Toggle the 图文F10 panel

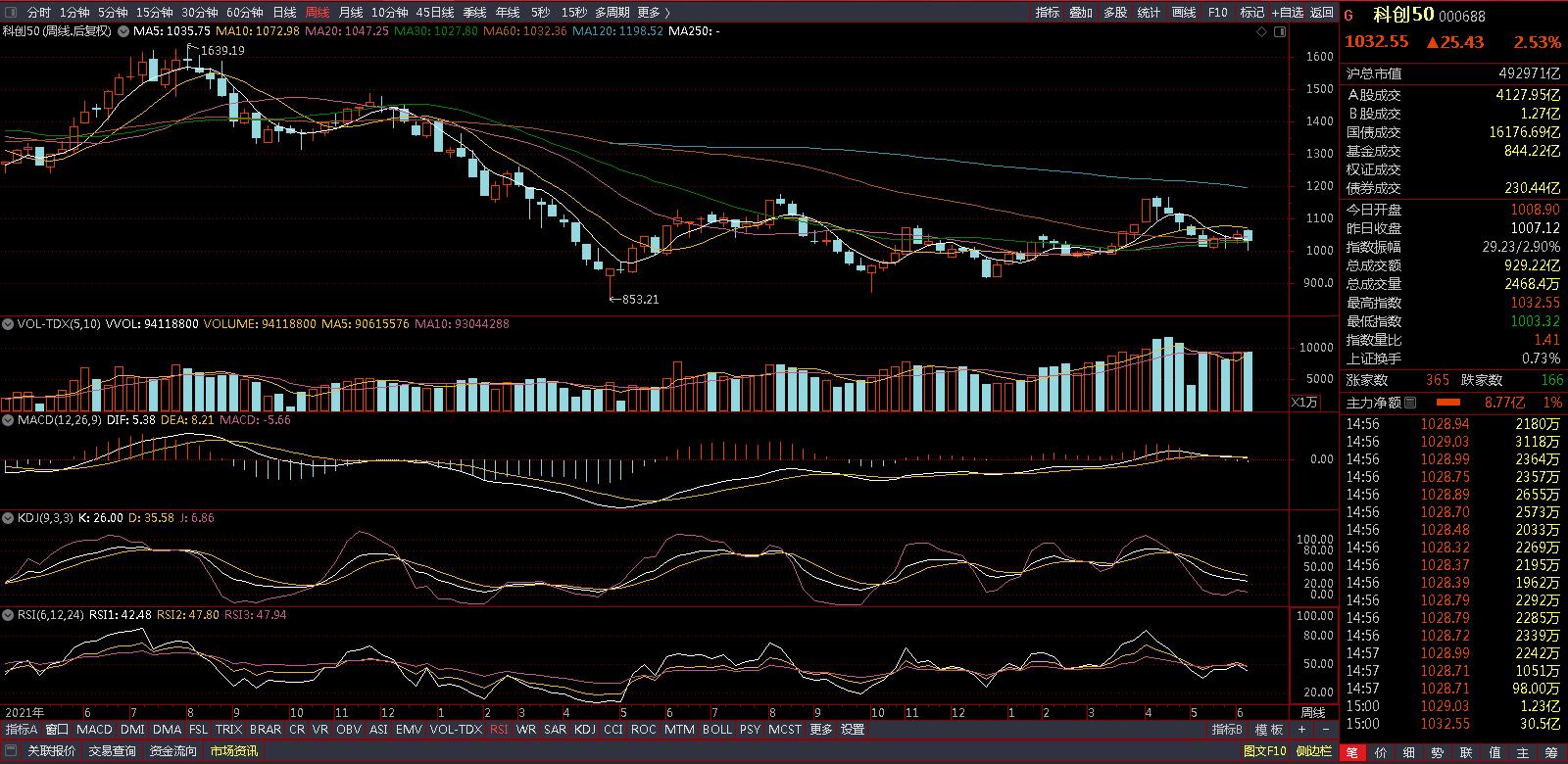1265,751
